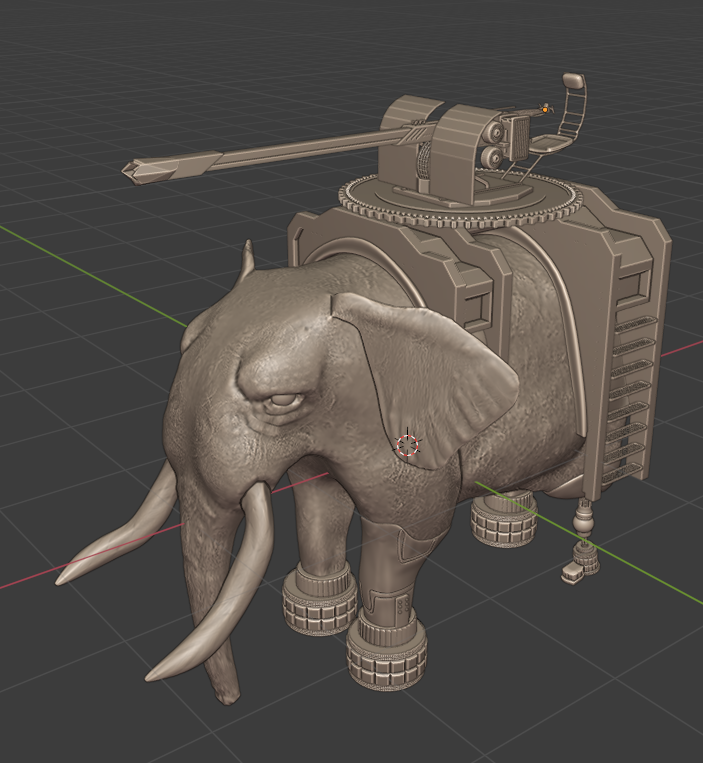Select the ladder rungs on the rear armor panel

tap(630, 398)
